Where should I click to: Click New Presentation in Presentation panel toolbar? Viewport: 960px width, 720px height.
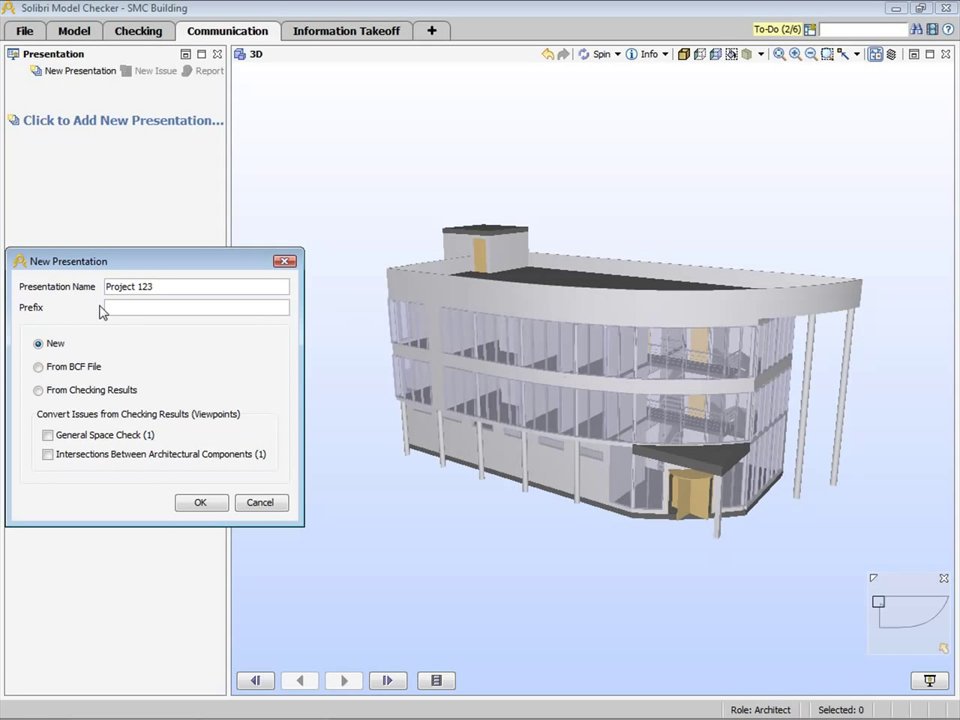pyautogui.click(x=73, y=71)
